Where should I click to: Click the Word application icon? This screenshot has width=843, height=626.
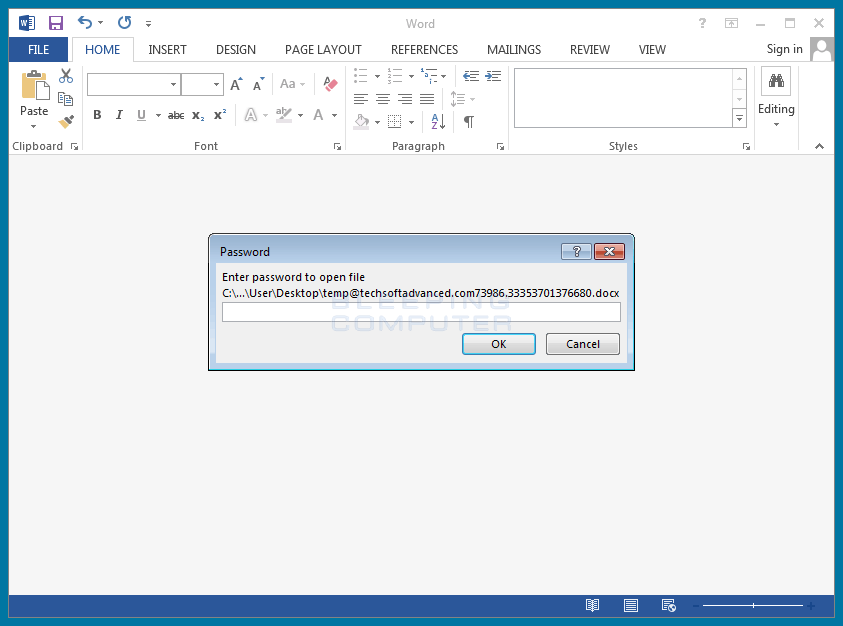click(x=26, y=23)
